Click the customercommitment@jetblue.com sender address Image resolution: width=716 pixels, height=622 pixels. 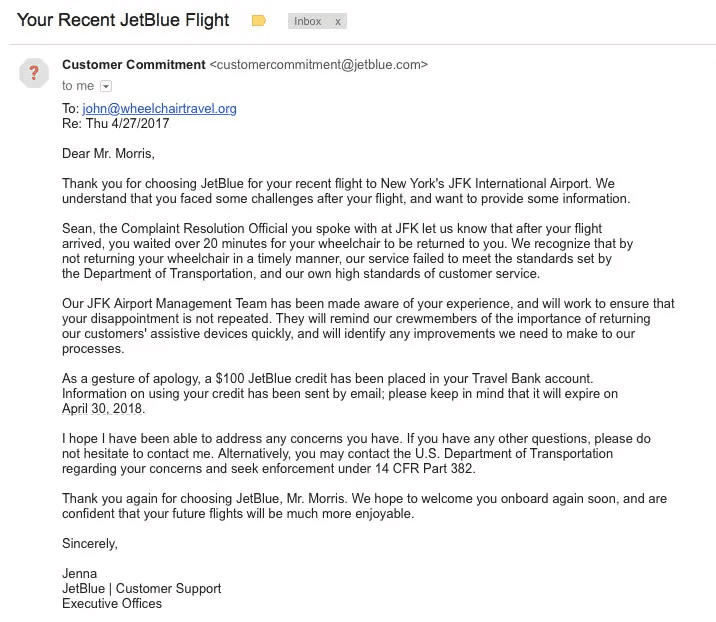(x=318, y=65)
